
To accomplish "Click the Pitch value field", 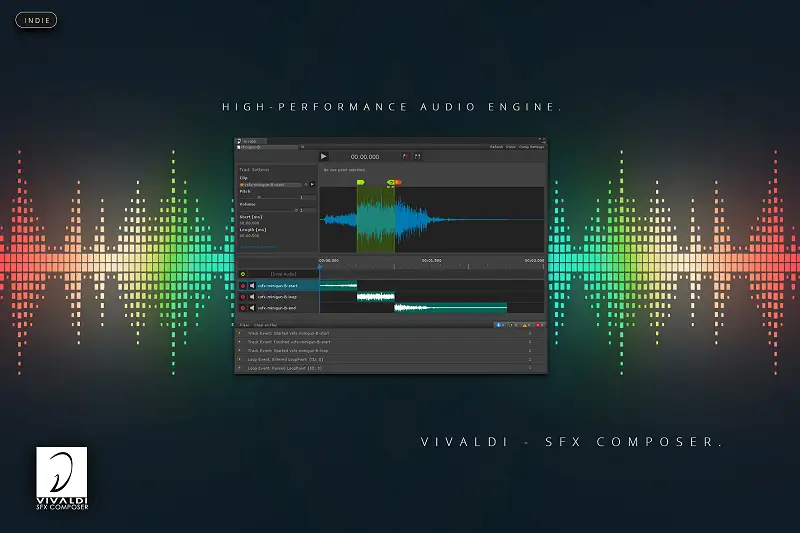I will coord(308,197).
